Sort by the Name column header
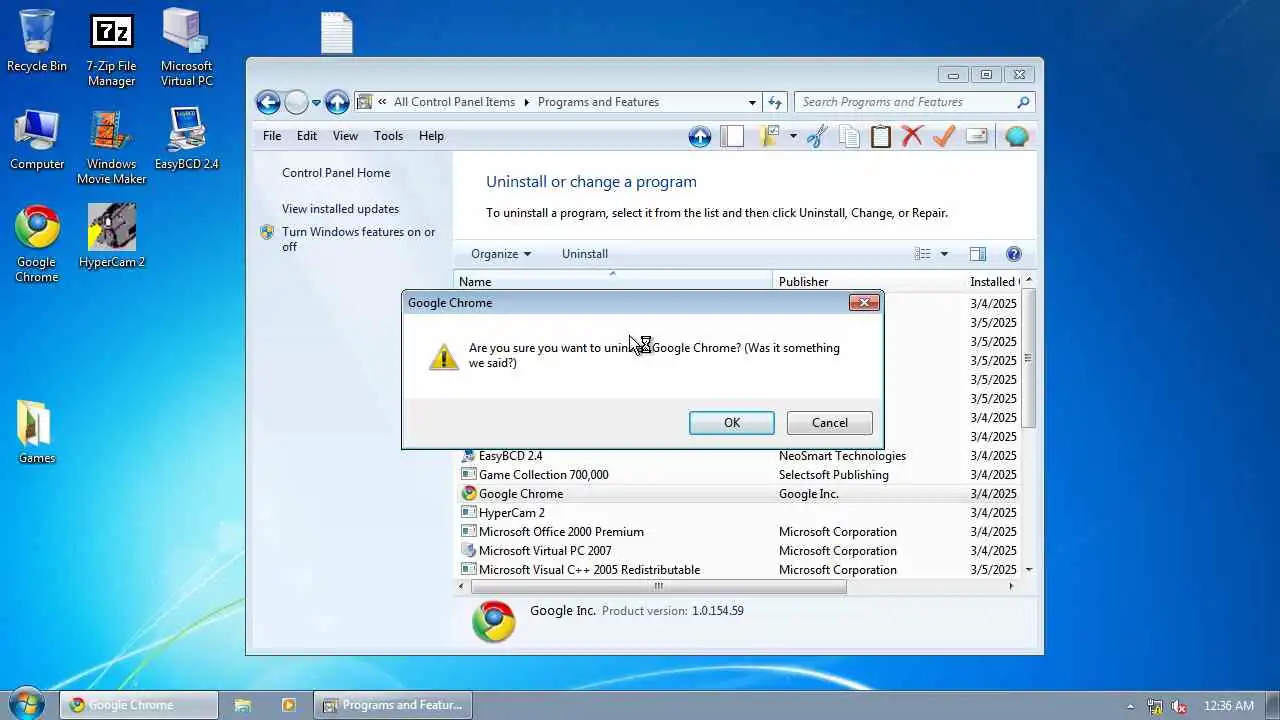Screen dimensions: 1280x720 tap(613, 282)
